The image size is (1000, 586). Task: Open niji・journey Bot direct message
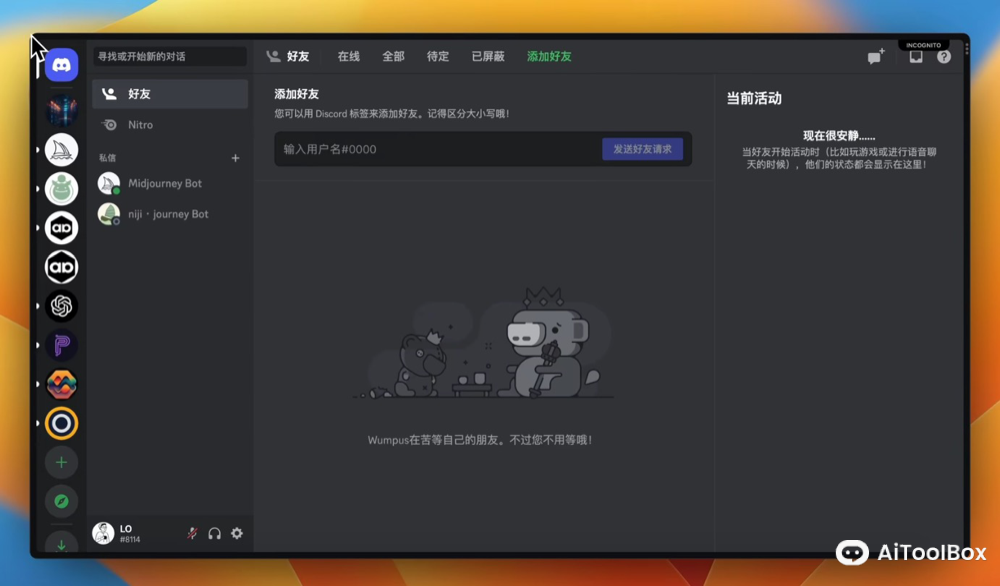point(170,214)
